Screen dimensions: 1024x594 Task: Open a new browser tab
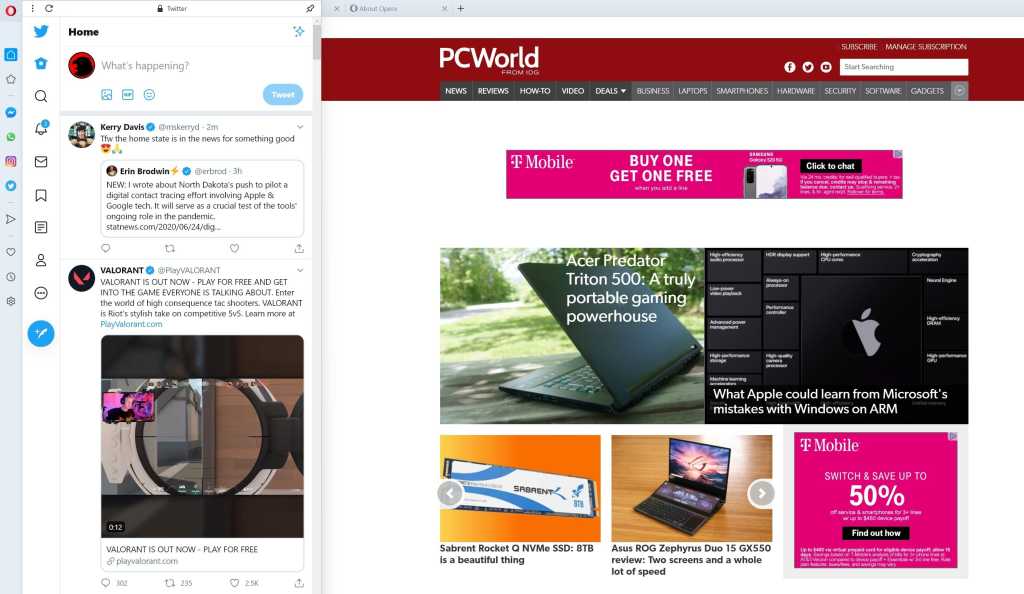[460, 8]
